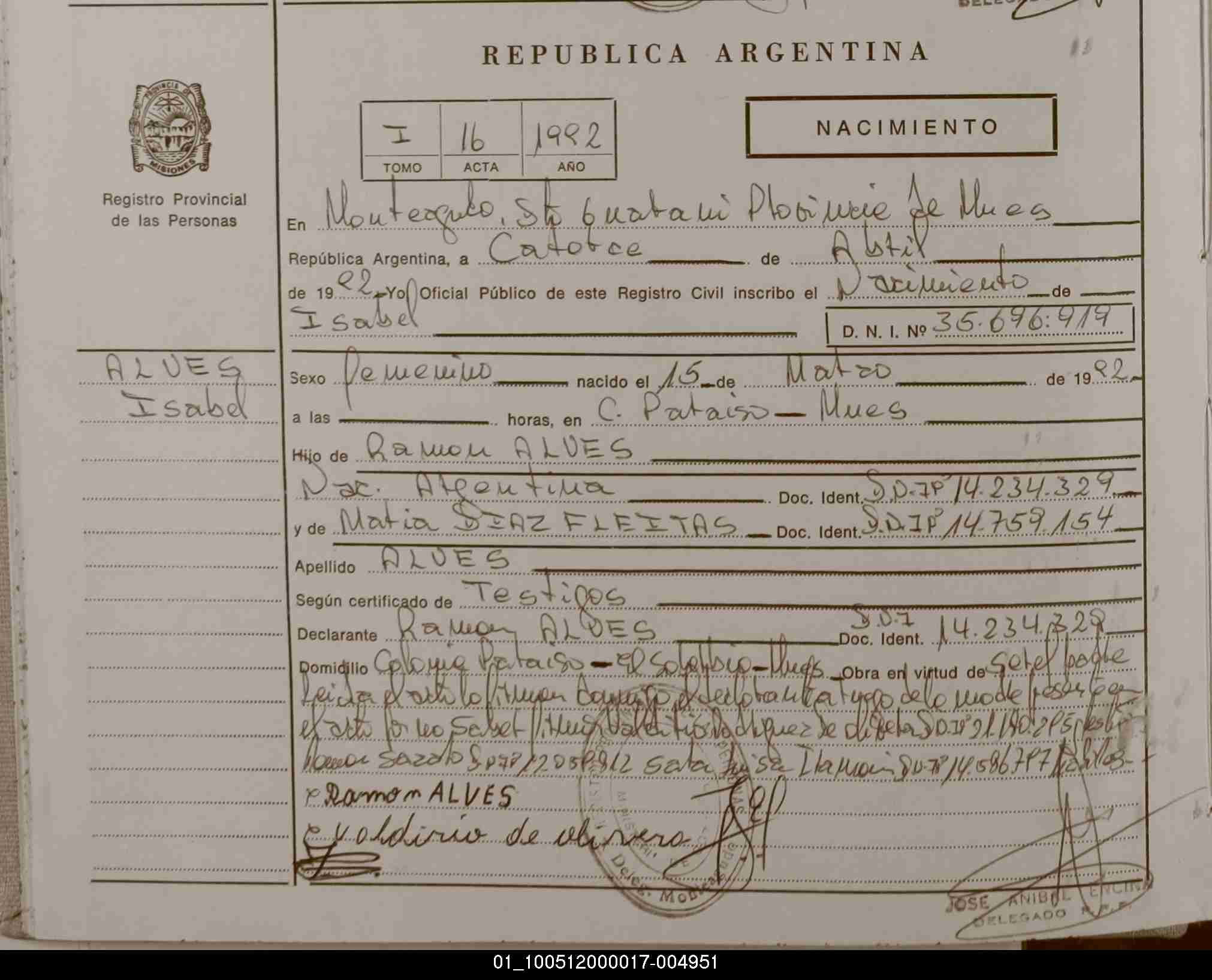Click the image file number caption at bottom
The image size is (1212, 980).
pos(605,963)
